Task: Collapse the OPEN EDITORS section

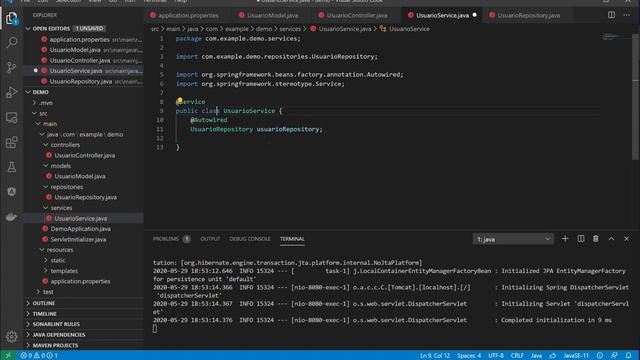Action: (x=84, y=29)
